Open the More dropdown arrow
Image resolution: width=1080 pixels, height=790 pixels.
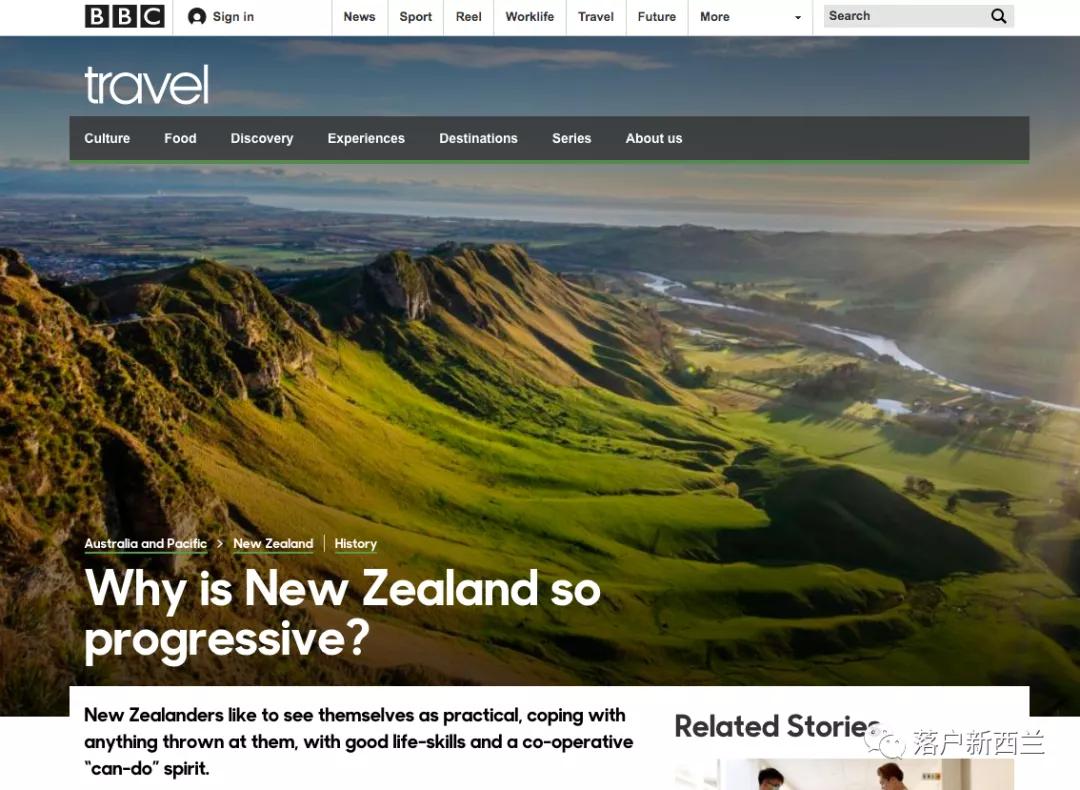(x=798, y=17)
